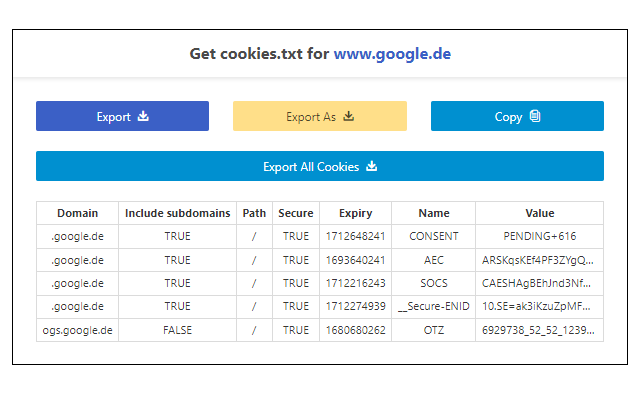
Task: Select the OTZ cookie name cell
Action: point(434,330)
